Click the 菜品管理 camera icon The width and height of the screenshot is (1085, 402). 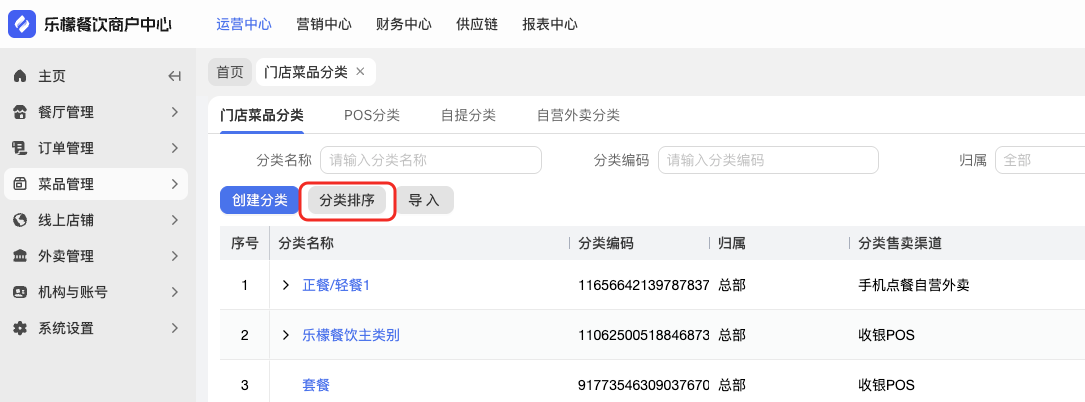click(19, 184)
